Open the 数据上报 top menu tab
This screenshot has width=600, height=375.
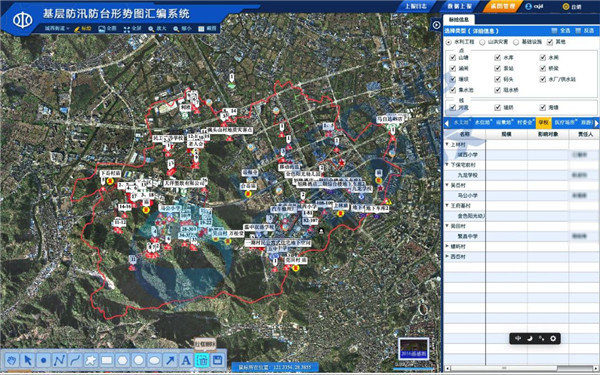click(x=460, y=6)
